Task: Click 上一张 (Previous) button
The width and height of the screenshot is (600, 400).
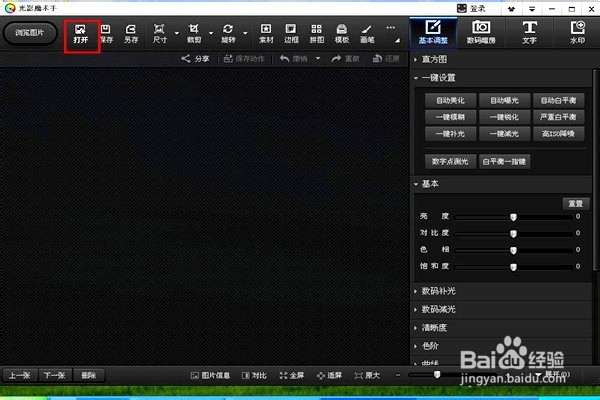Action: coord(20,376)
